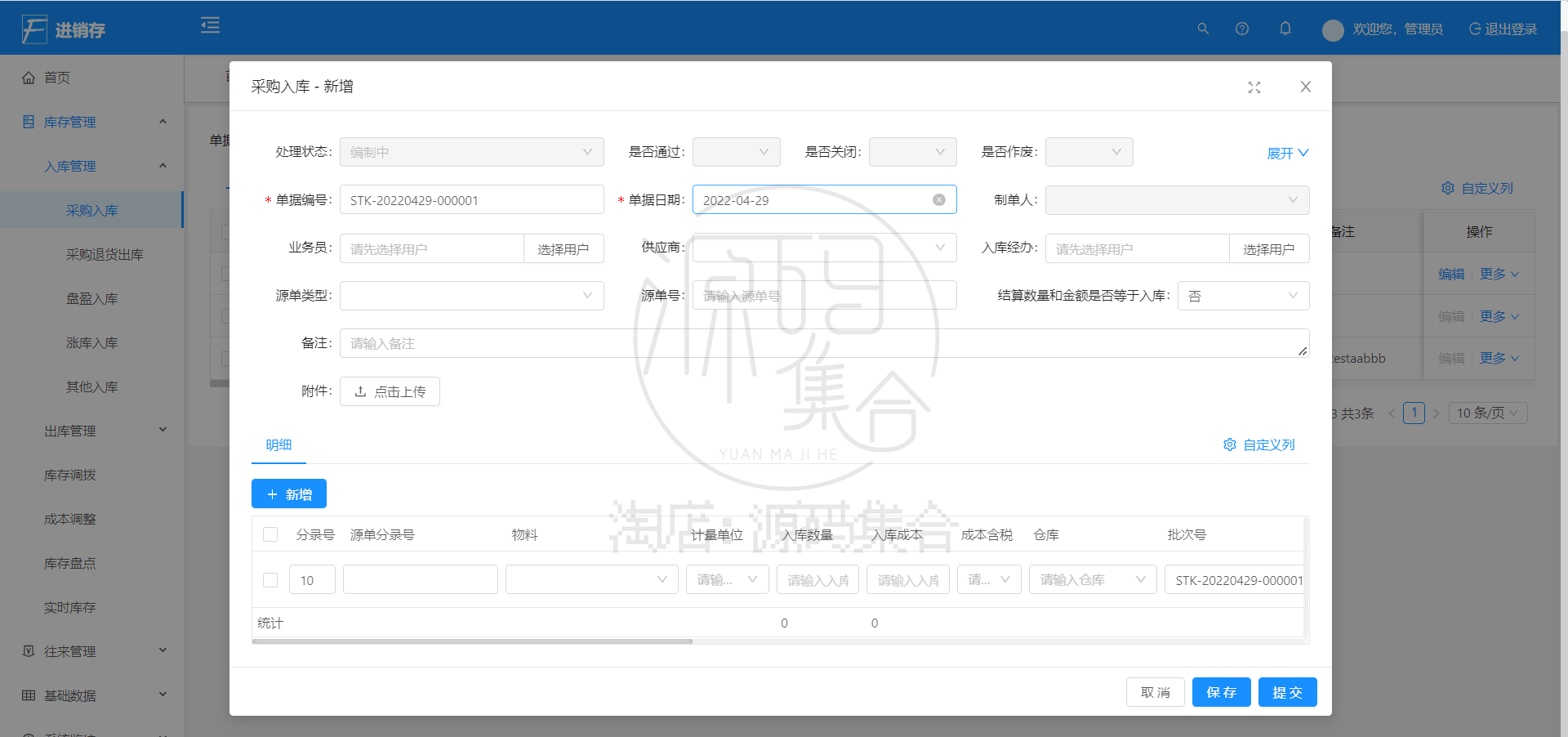
Task: Close the 采购入库 - 新增 dialog
Action: pyautogui.click(x=1306, y=87)
